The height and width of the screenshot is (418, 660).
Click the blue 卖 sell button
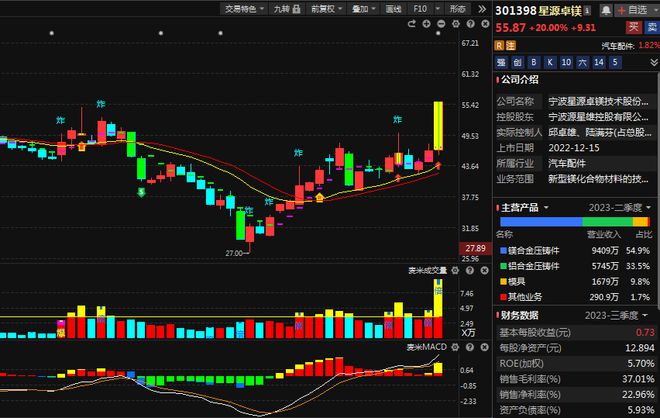tap(652, 27)
